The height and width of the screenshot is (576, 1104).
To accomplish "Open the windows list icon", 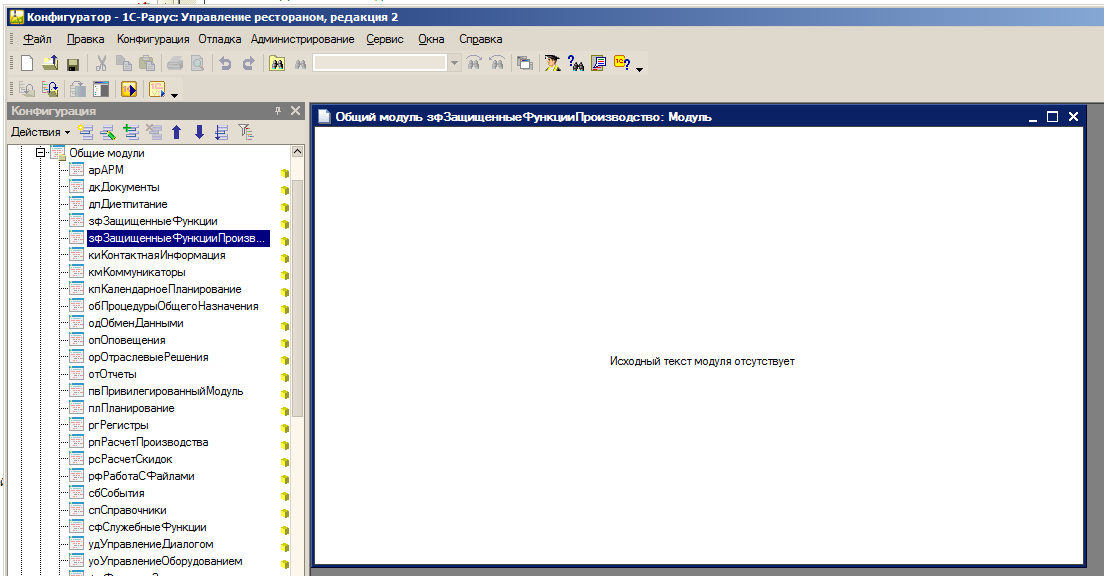I will 525,63.
